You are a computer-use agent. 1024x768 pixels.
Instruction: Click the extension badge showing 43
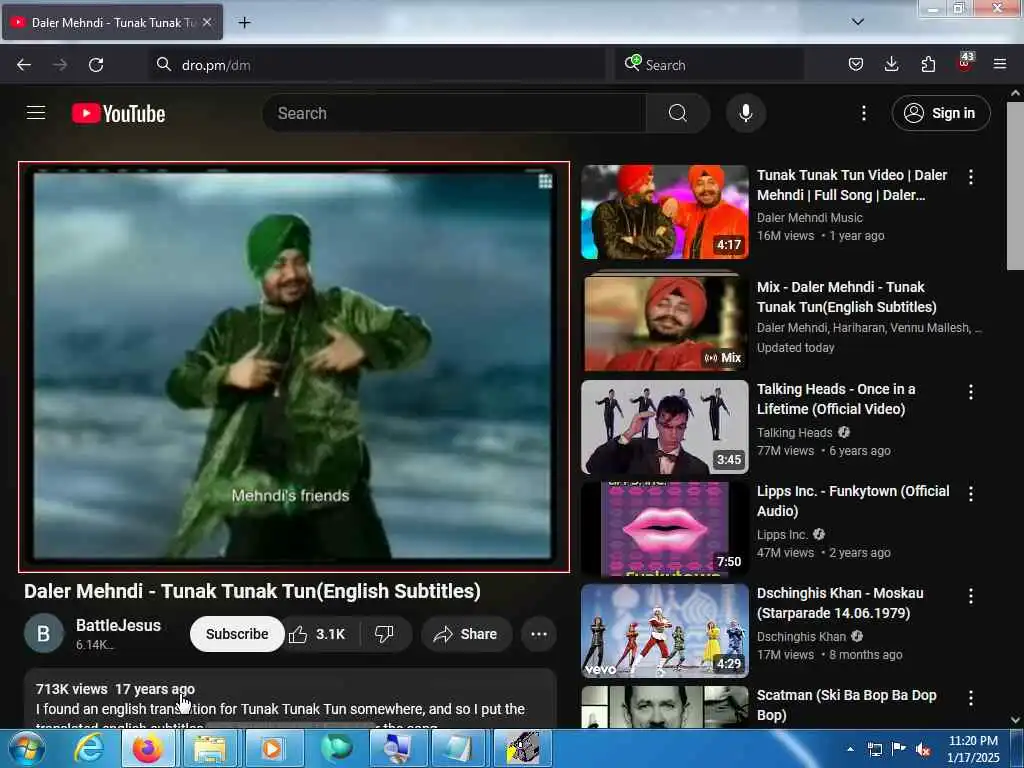tap(965, 63)
